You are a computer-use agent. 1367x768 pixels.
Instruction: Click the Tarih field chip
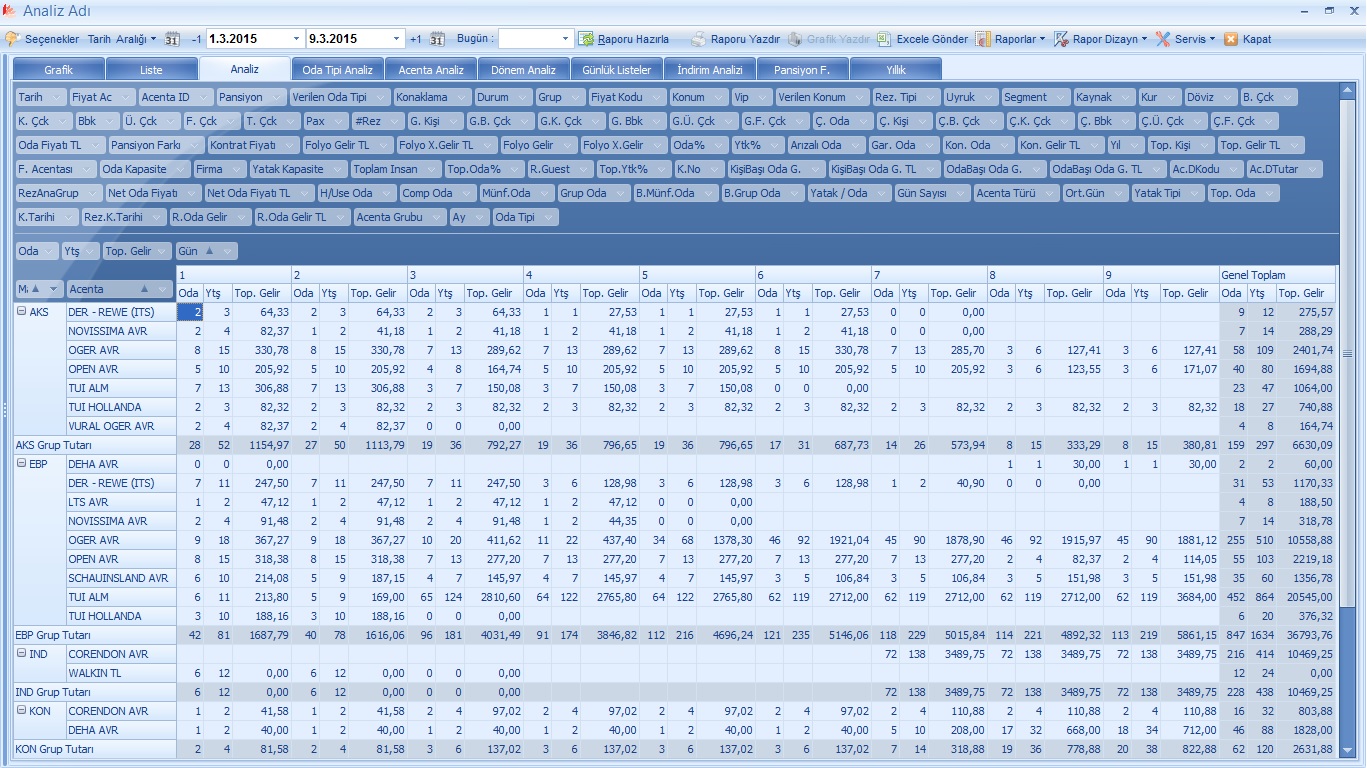point(40,97)
